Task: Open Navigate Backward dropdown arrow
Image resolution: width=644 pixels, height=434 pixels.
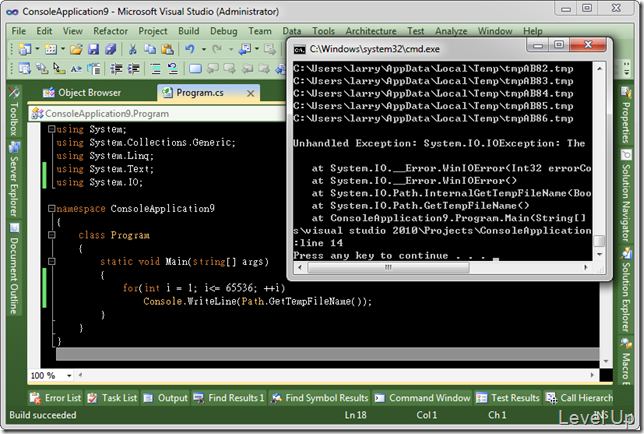Action: pos(257,49)
